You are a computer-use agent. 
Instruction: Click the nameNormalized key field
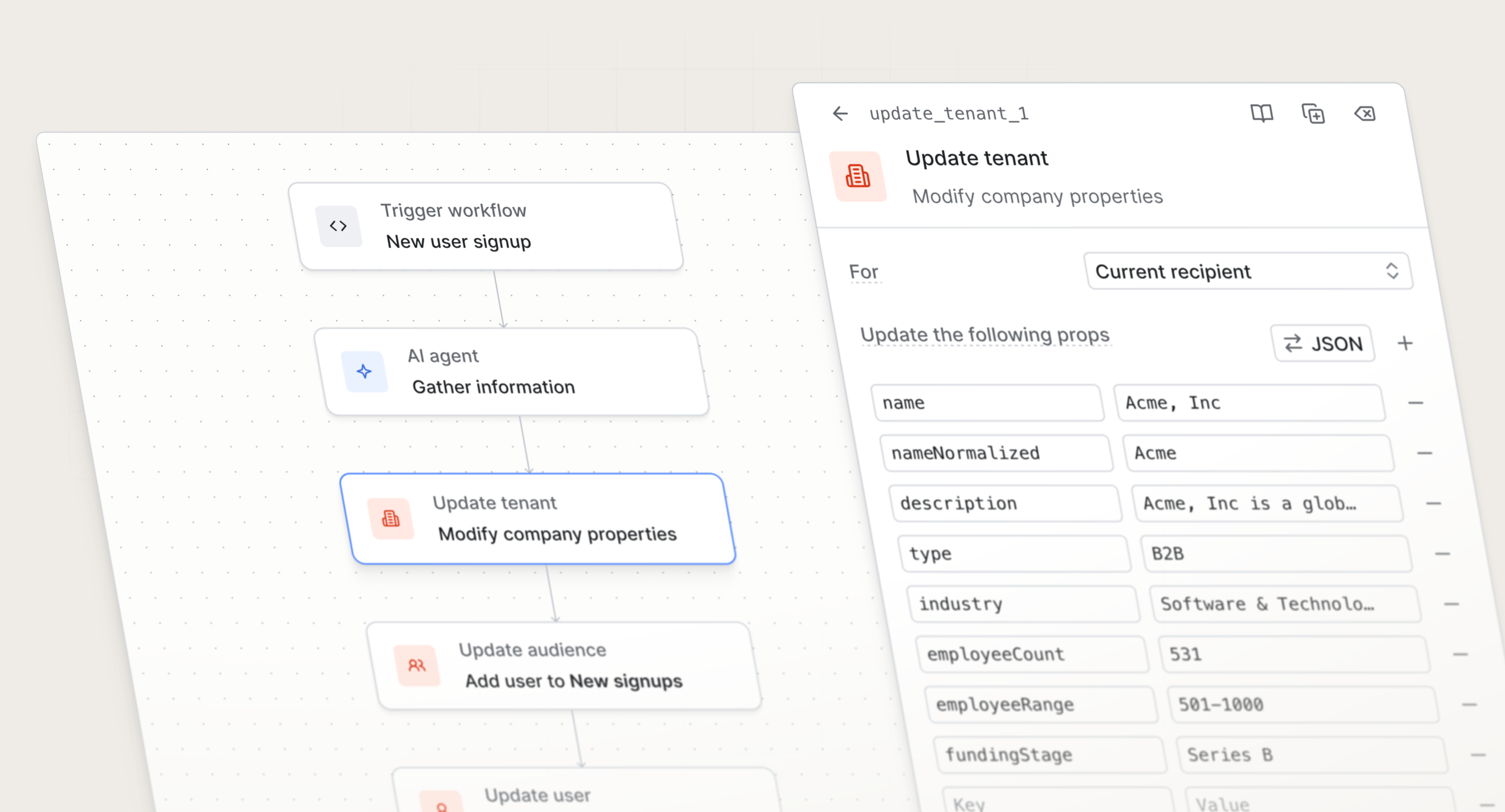(996, 454)
